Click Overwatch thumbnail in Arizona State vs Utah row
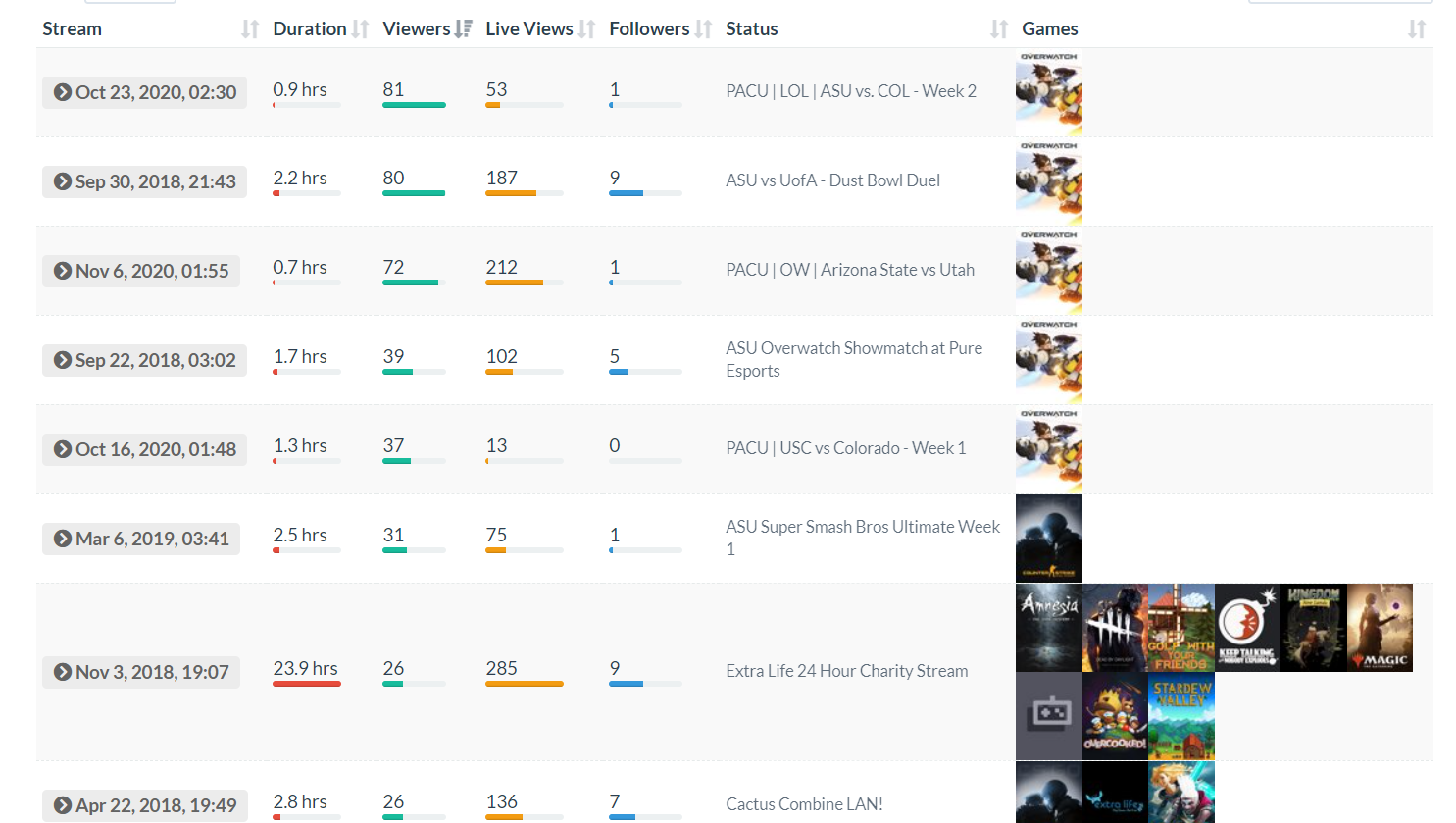 [1049, 271]
